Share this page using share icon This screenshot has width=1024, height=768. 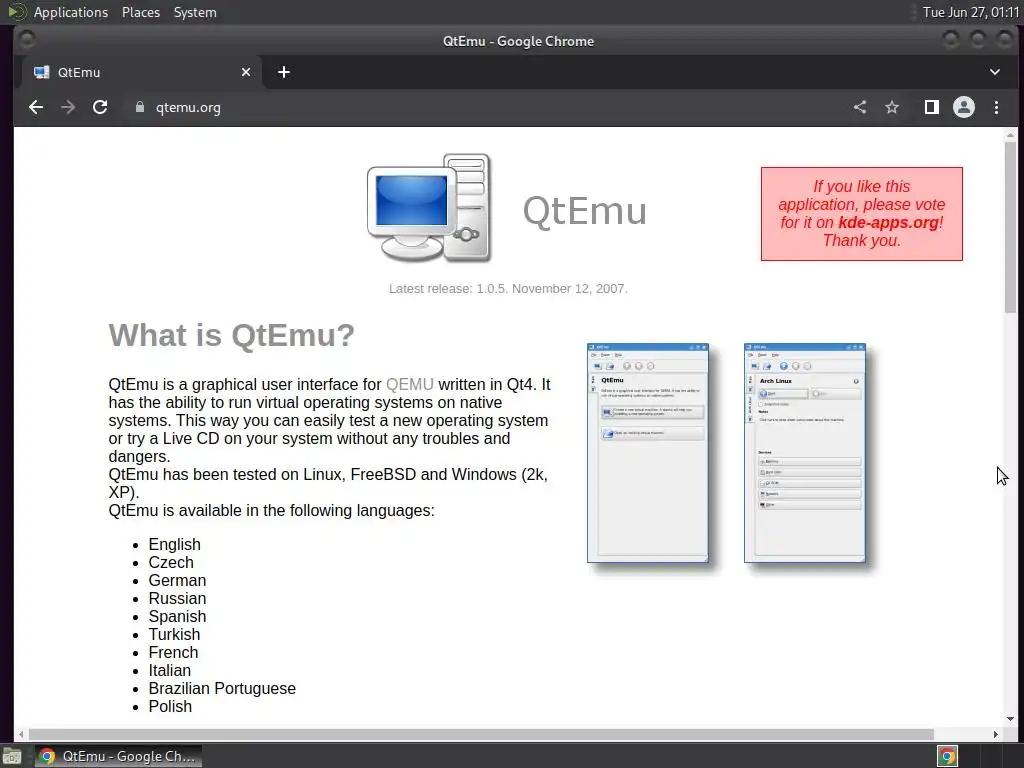point(860,107)
